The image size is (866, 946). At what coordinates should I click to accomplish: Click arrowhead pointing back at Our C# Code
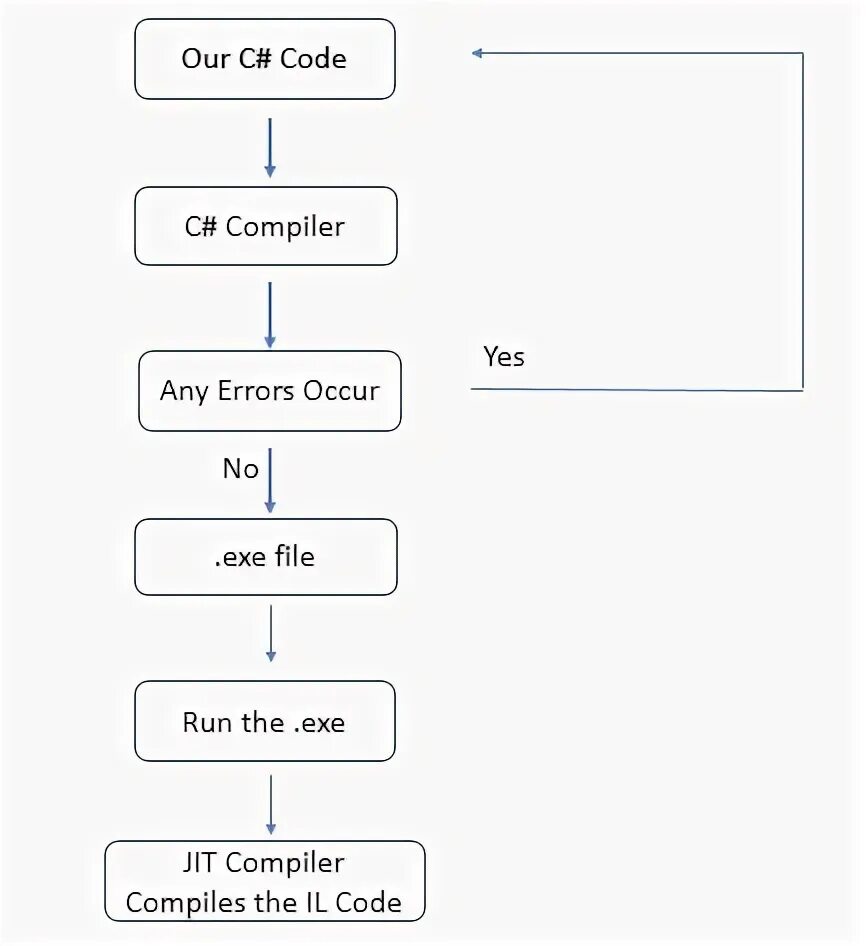(x=478, y=53)
